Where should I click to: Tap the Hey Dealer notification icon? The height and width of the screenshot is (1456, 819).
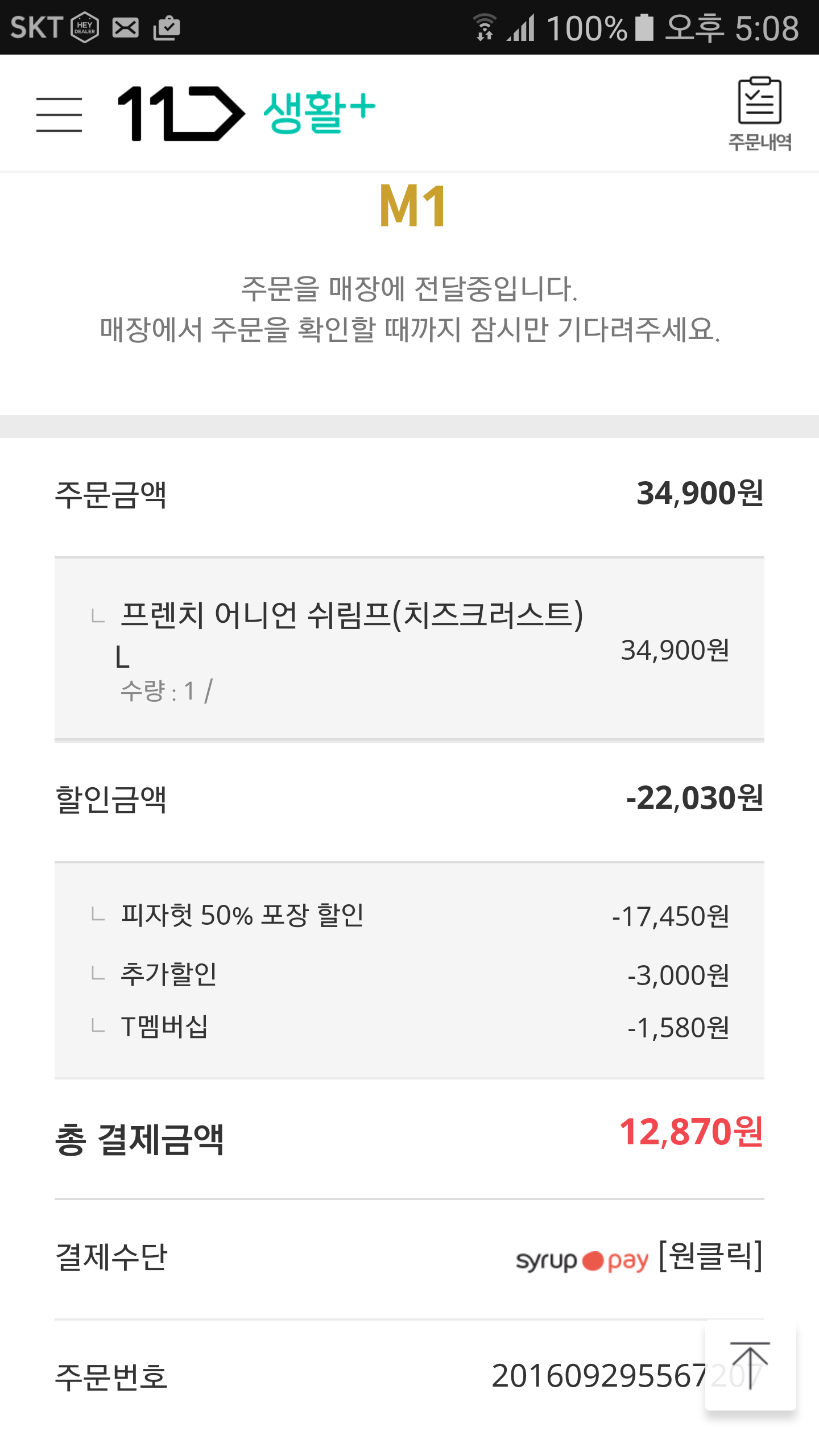click(85, 27)
